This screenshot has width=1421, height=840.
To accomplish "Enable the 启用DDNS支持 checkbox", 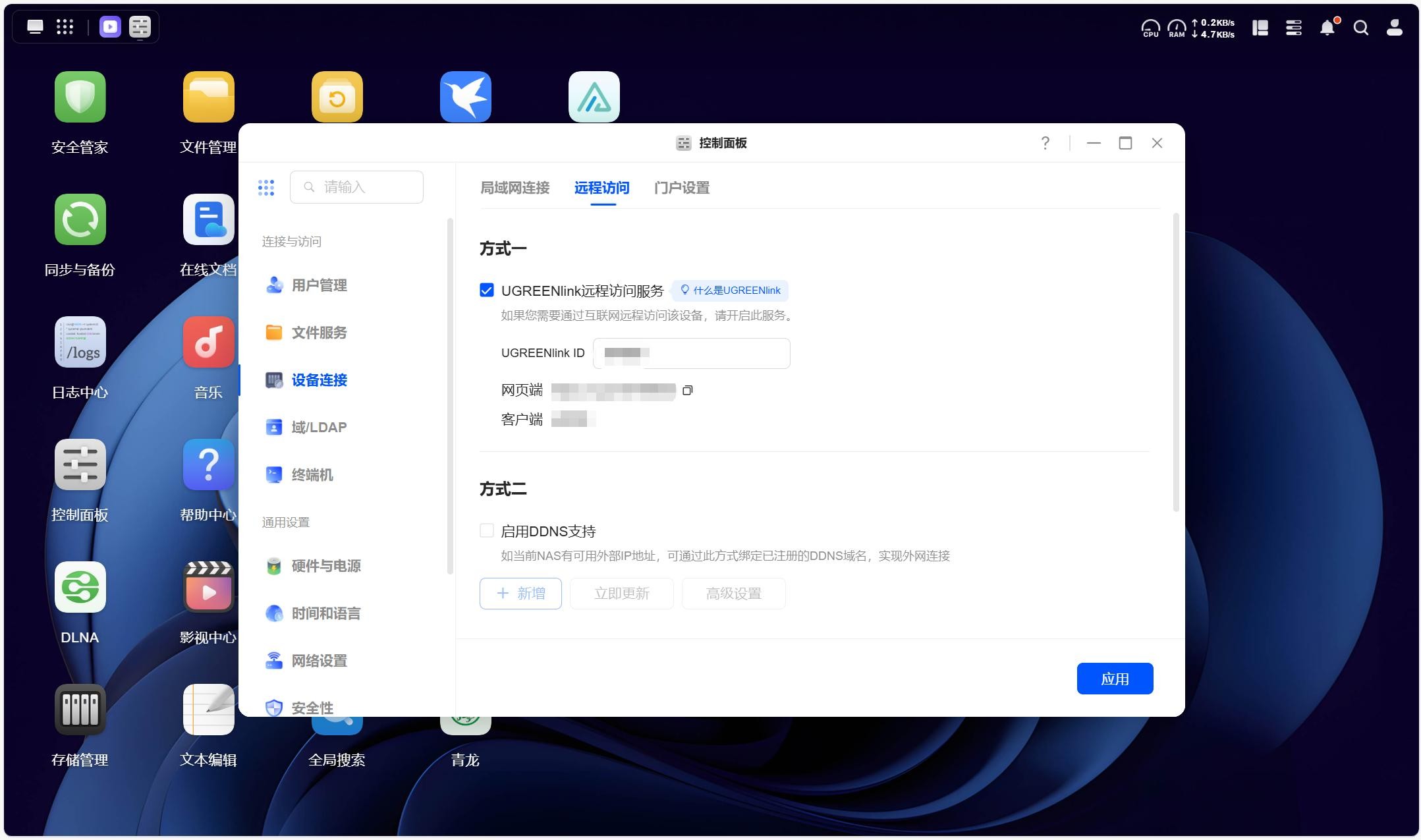I will click(487, 531).
